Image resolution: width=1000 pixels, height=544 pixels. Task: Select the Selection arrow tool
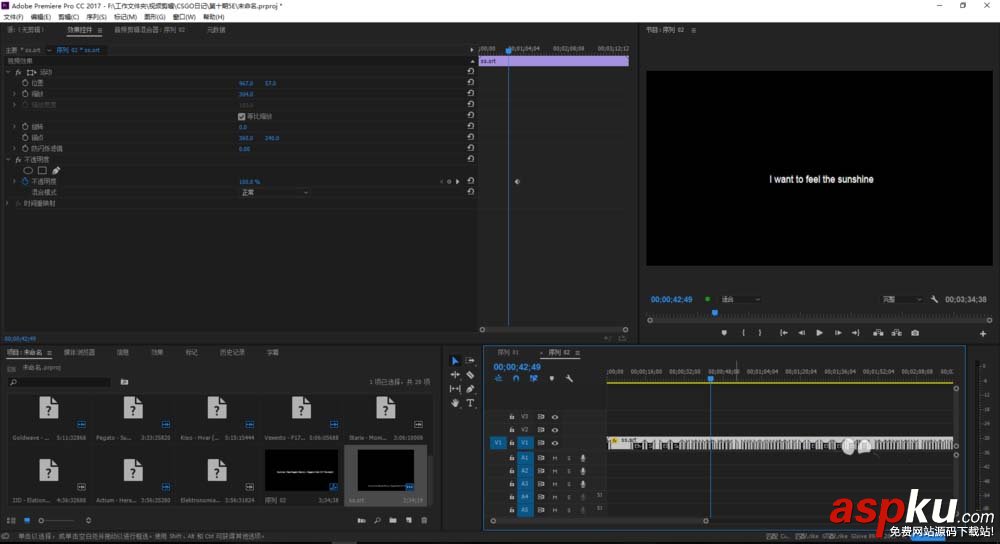(x=455, y=361)
